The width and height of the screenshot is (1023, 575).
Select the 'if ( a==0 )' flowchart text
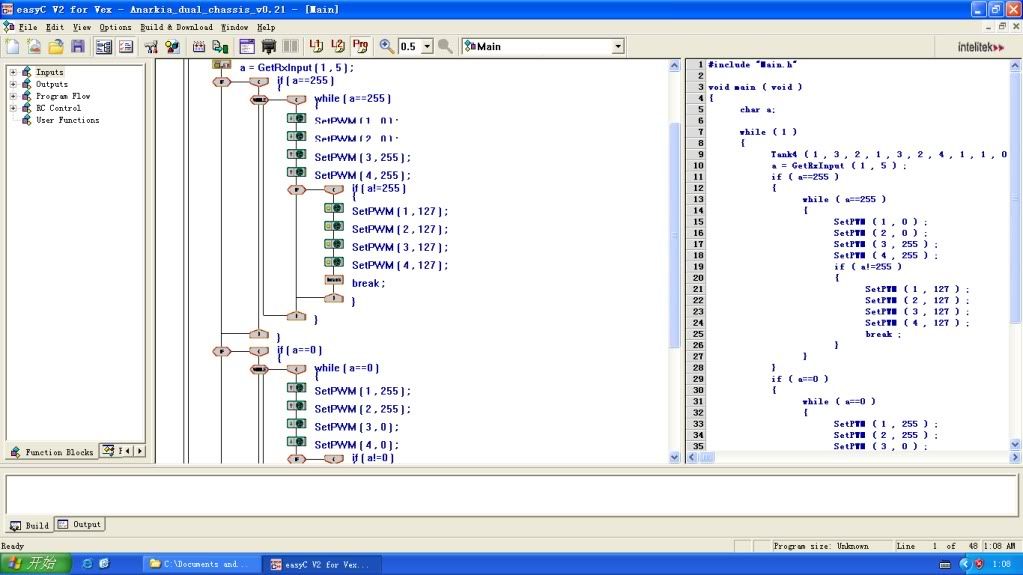pos(299,350)
